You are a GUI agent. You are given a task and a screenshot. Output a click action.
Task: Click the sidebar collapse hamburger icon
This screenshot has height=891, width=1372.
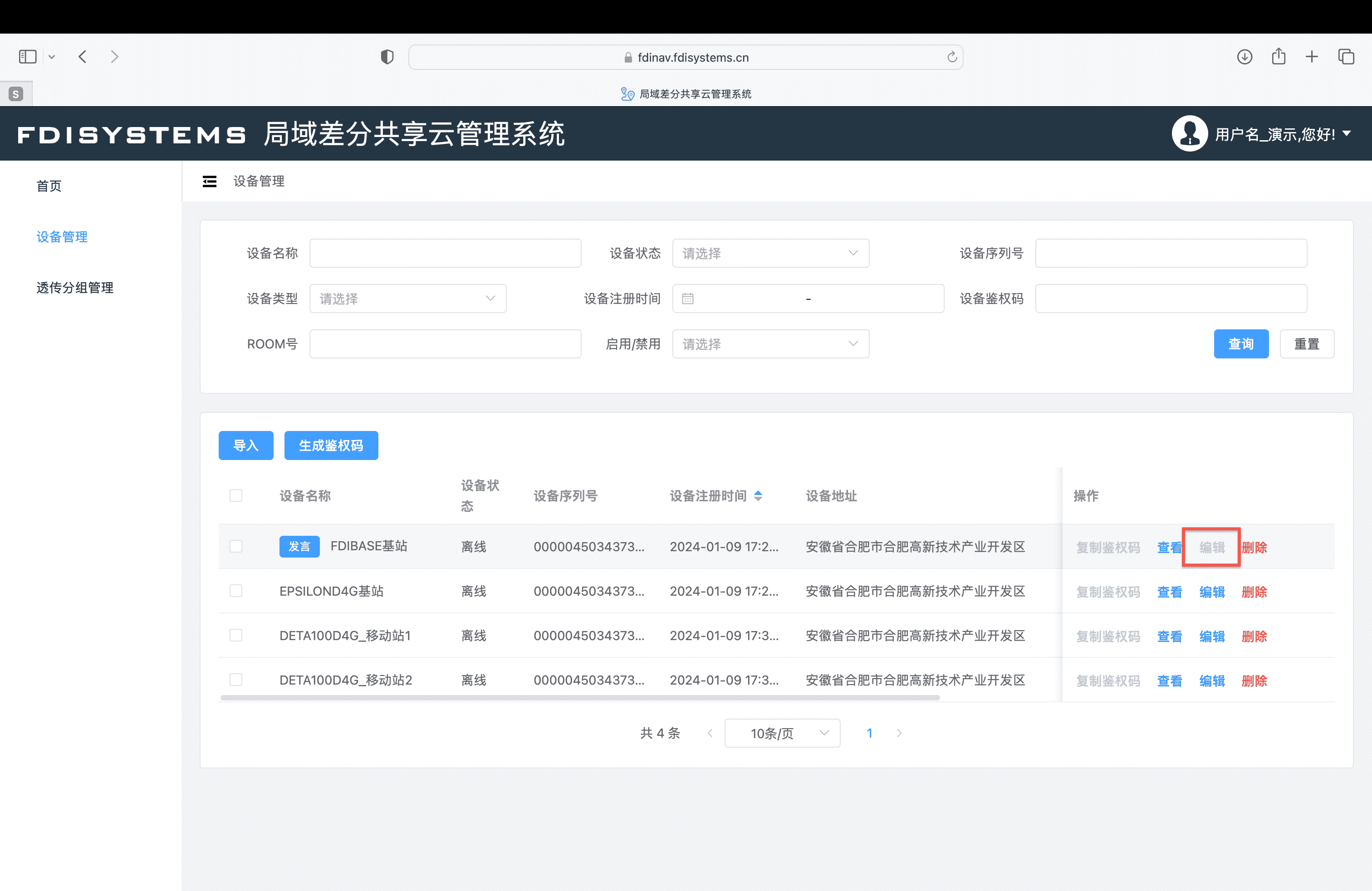point(209,181)
